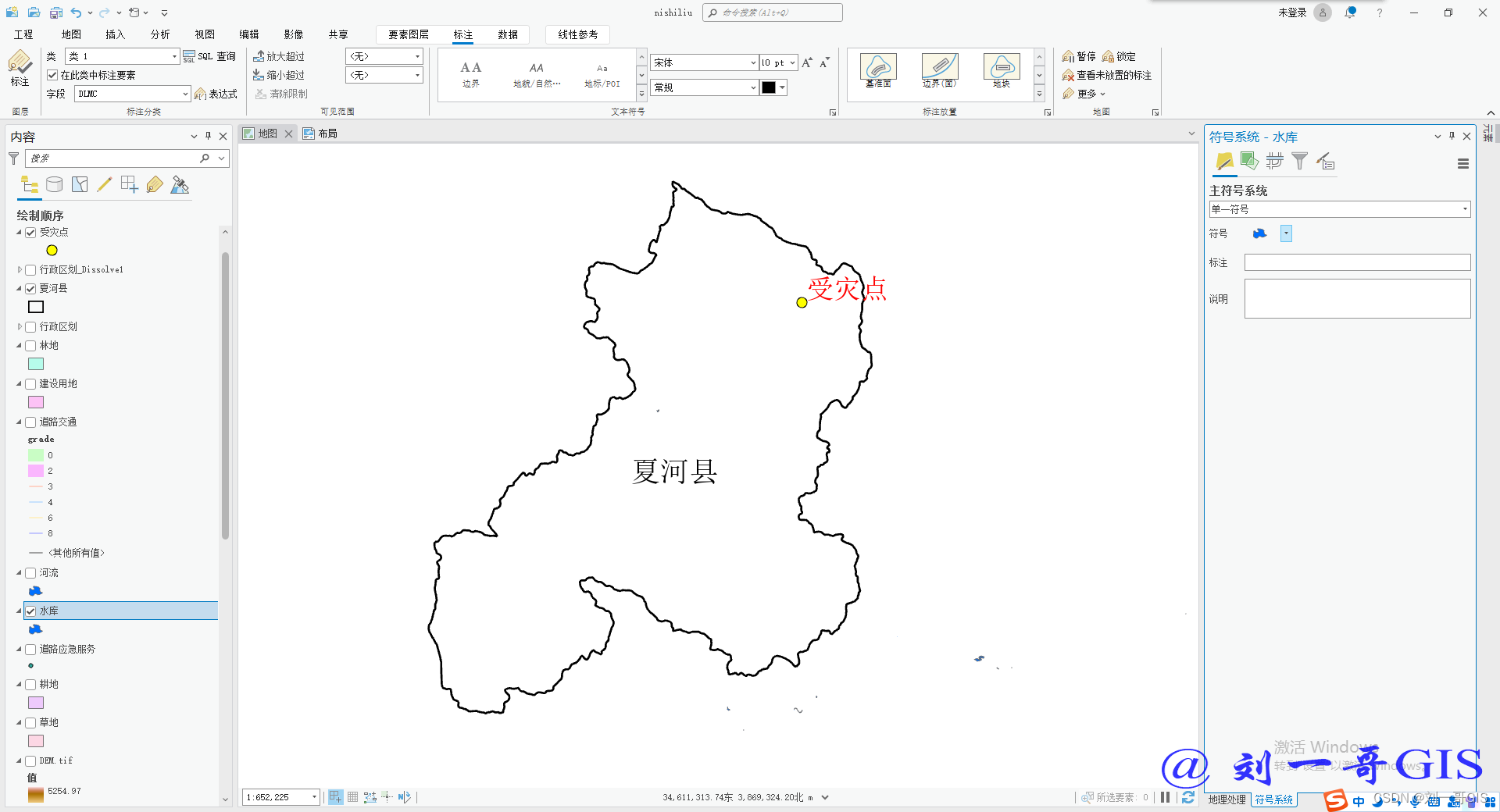This screenshot has height=812, width=1500.
Task: Select List By Editing pencil icon
Action: (104, 185)
